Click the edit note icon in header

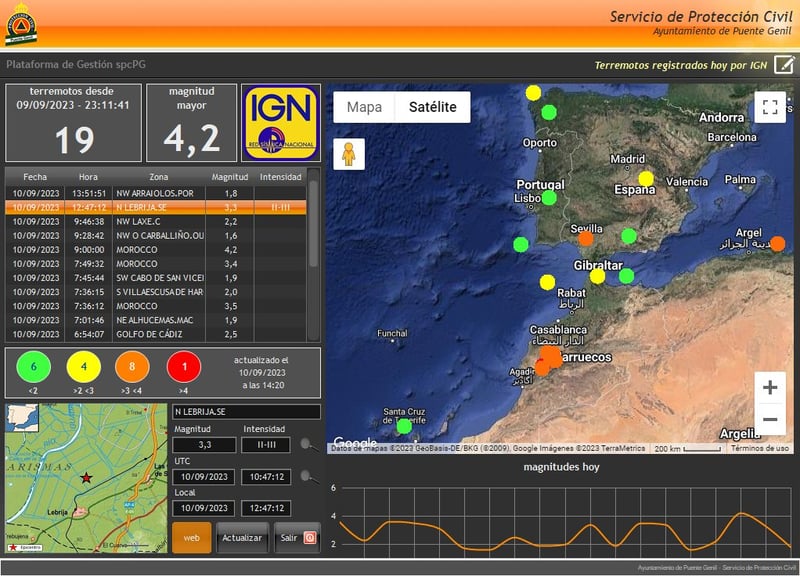(784, 66)
